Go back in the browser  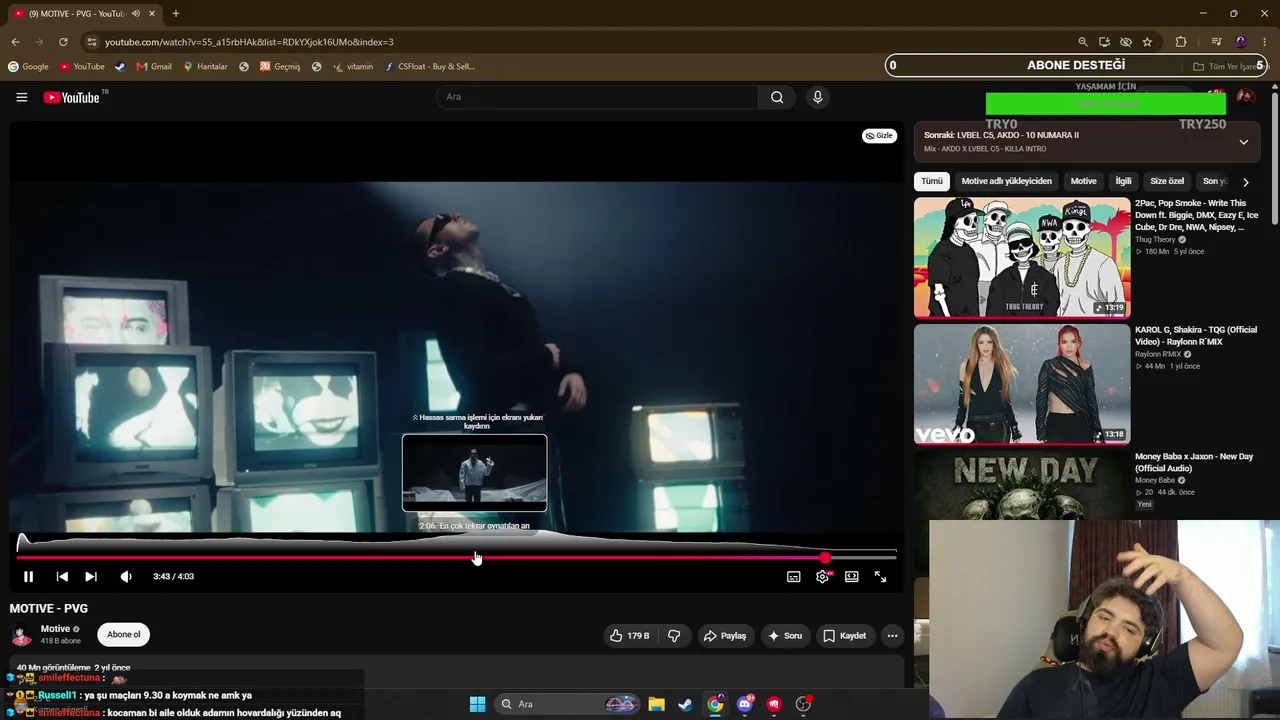(15, 42)
